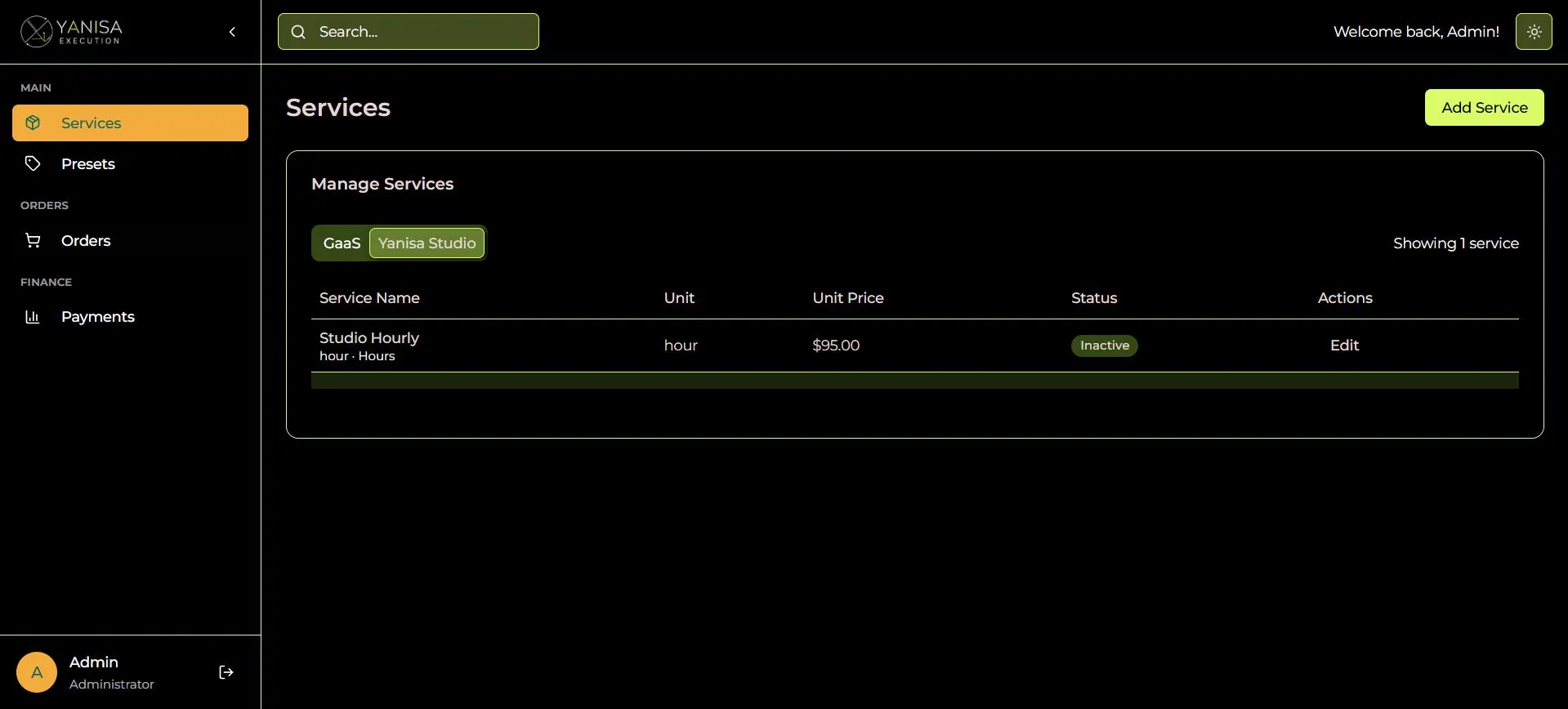This screenshot has width=1568, height=709.
Task: Open the Presets page
Action: (88, 164)
